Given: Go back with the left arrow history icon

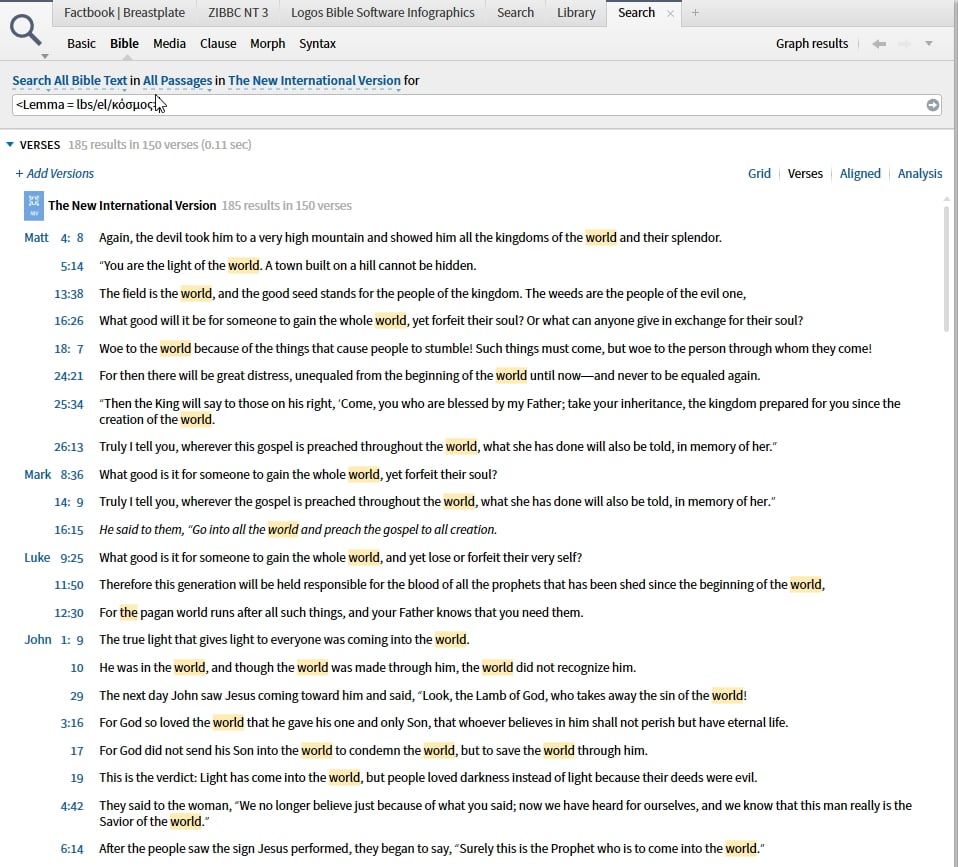Looking at the screenshot, I should [x=879, y=43].
